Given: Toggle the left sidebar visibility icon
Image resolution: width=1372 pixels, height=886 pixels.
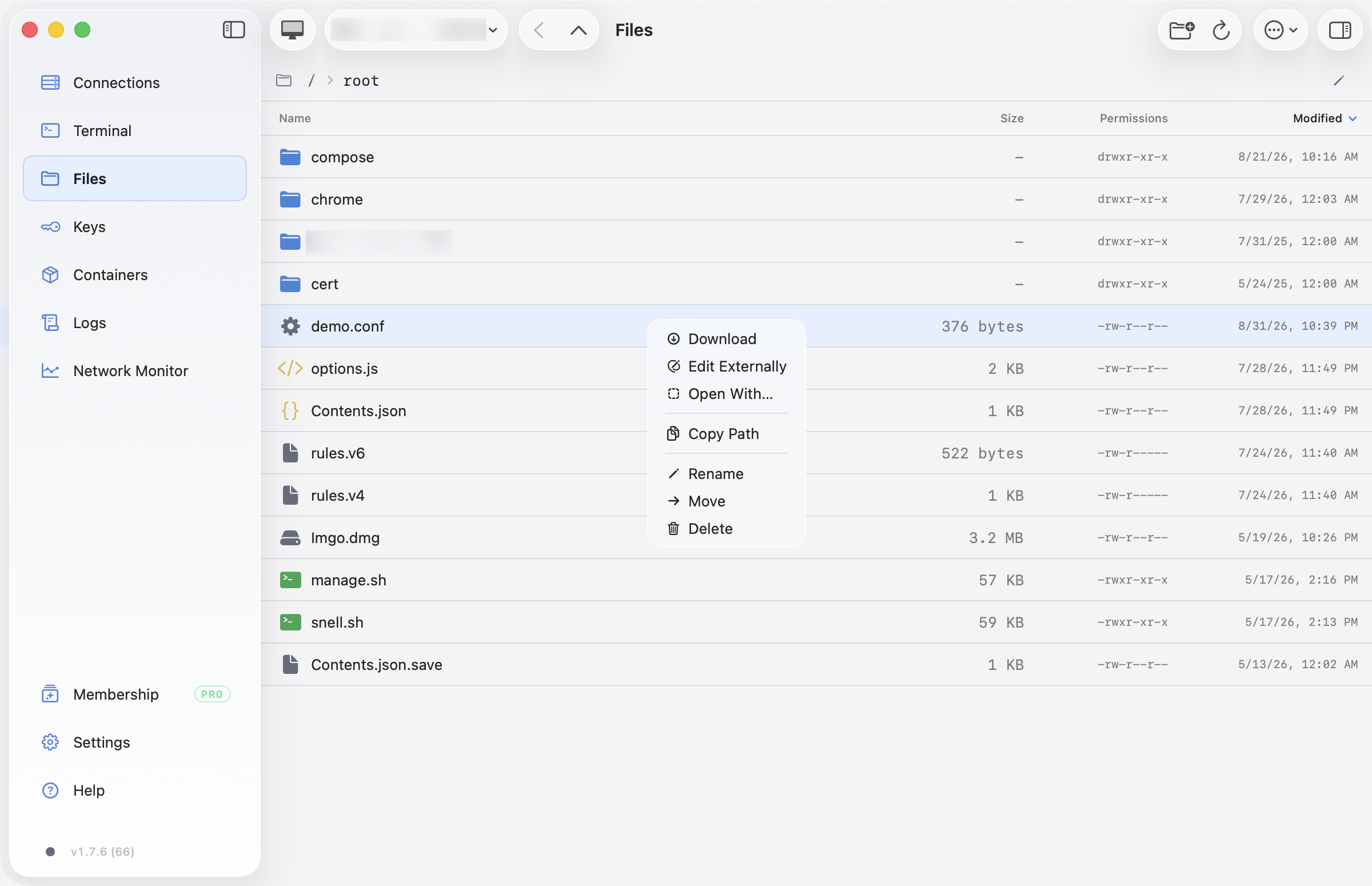Looking at the screenshot, I should [x=234, y=30].
